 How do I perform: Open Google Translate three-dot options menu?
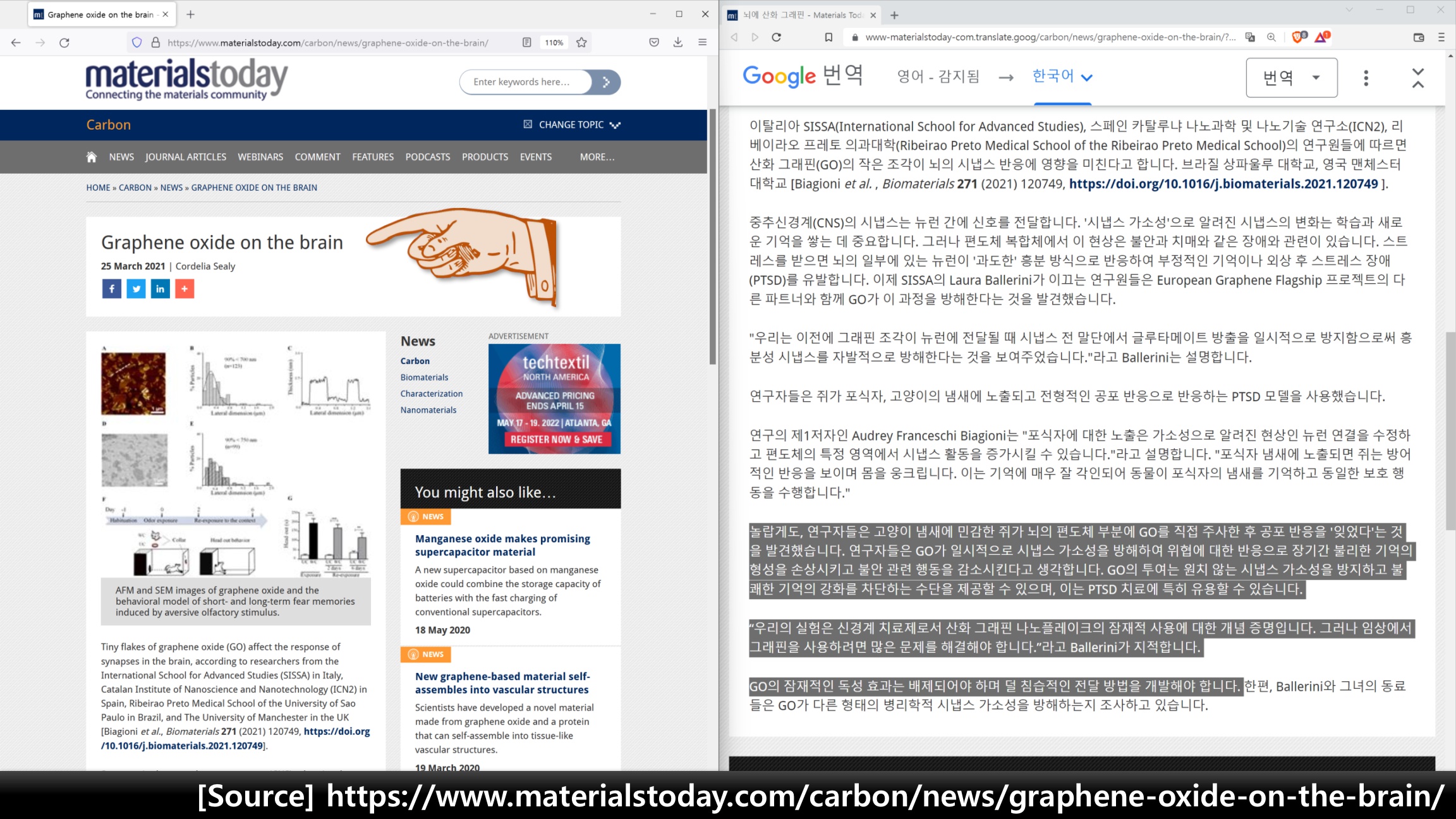point(1366,78)
